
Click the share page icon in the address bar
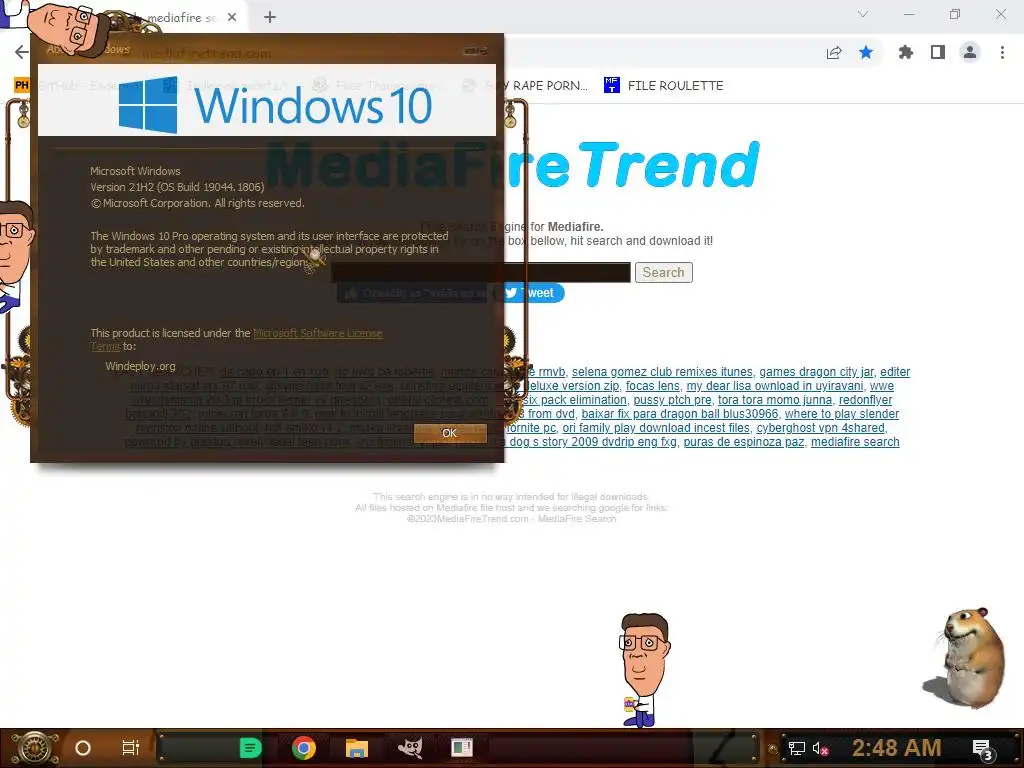(834, 52)
